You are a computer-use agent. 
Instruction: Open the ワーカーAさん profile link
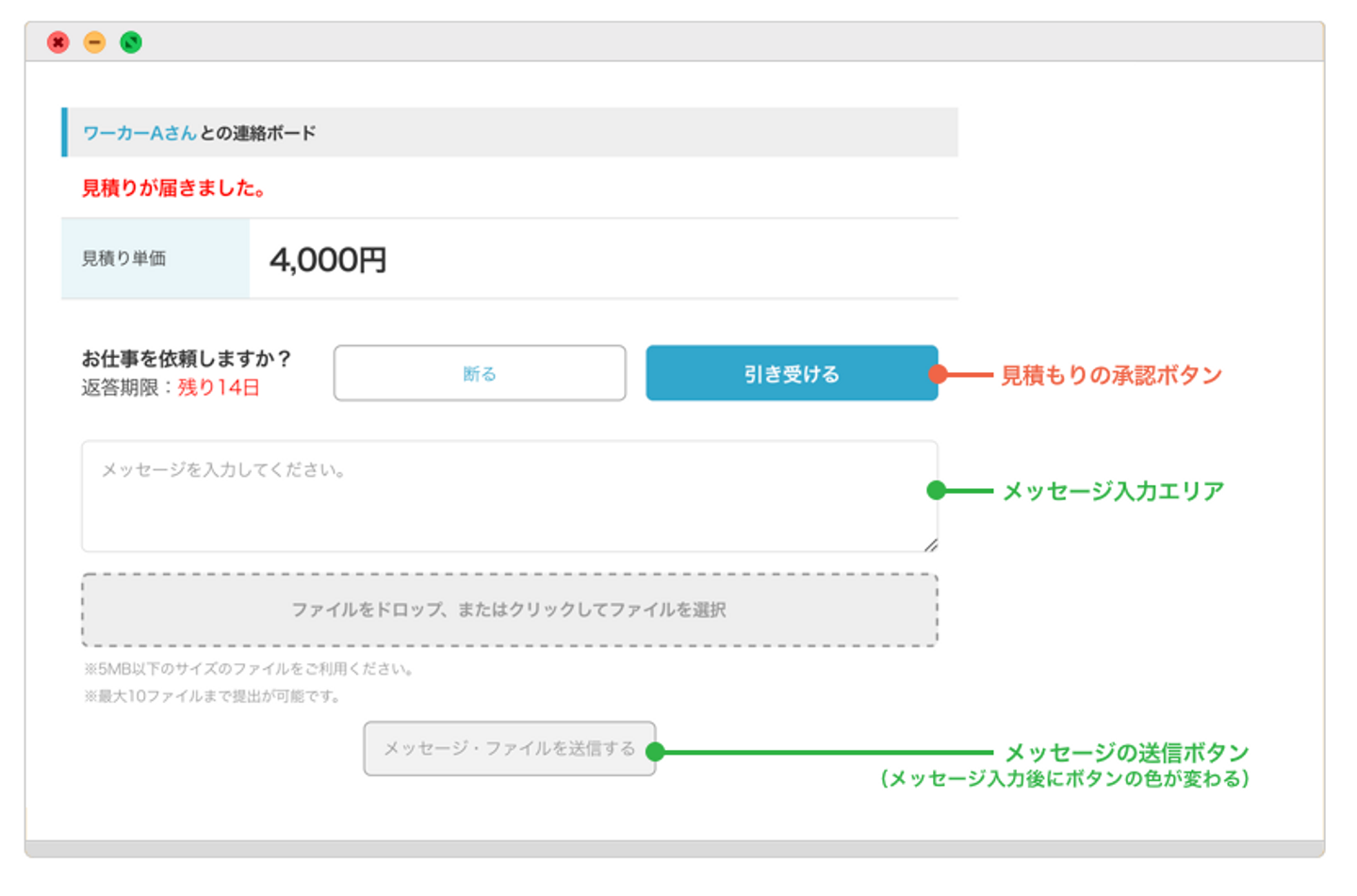pyautogui.click(x=139, y=133)
